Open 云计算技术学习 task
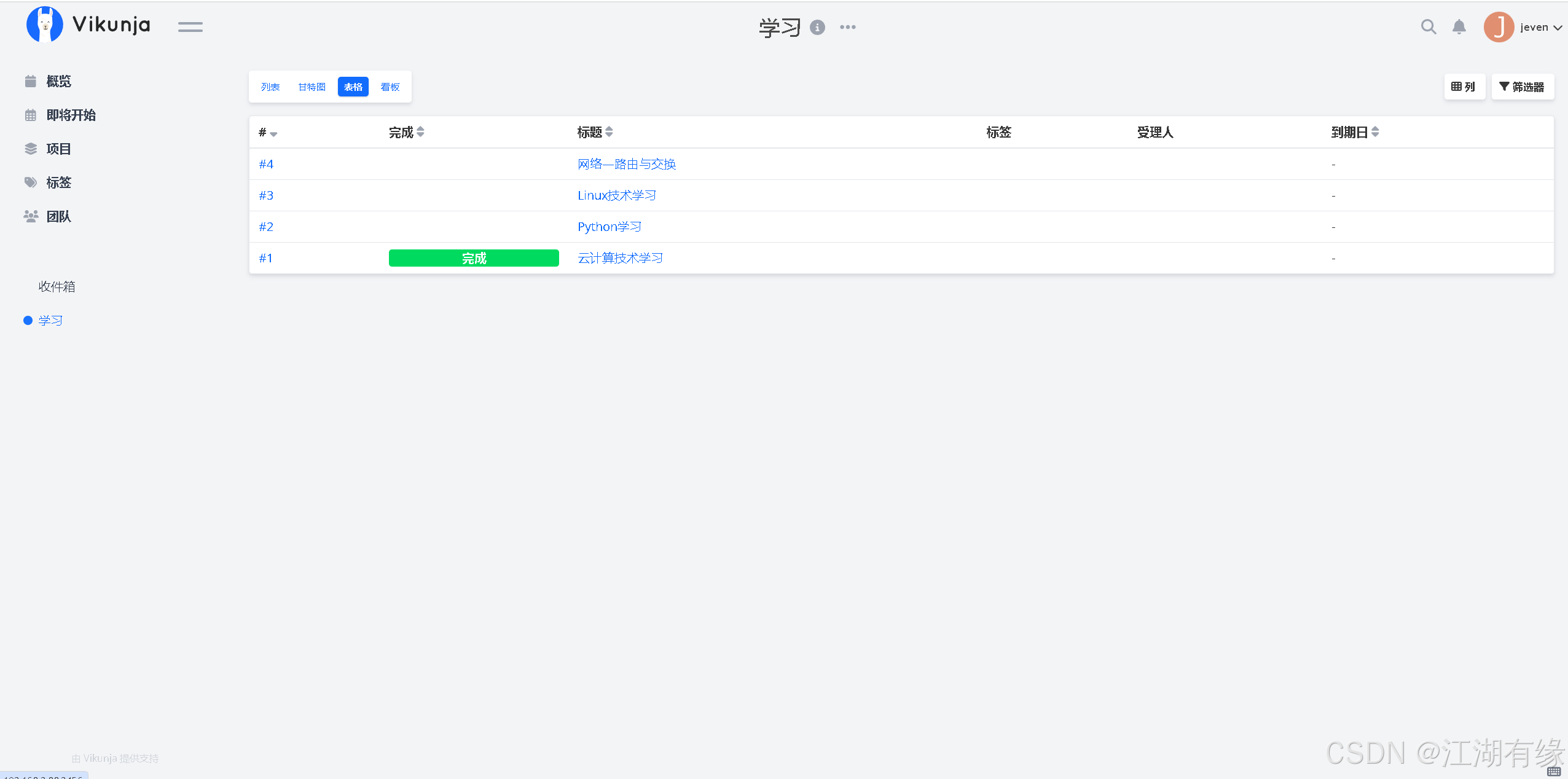This screenshot has height=779, width=1568. coord(621,258)
